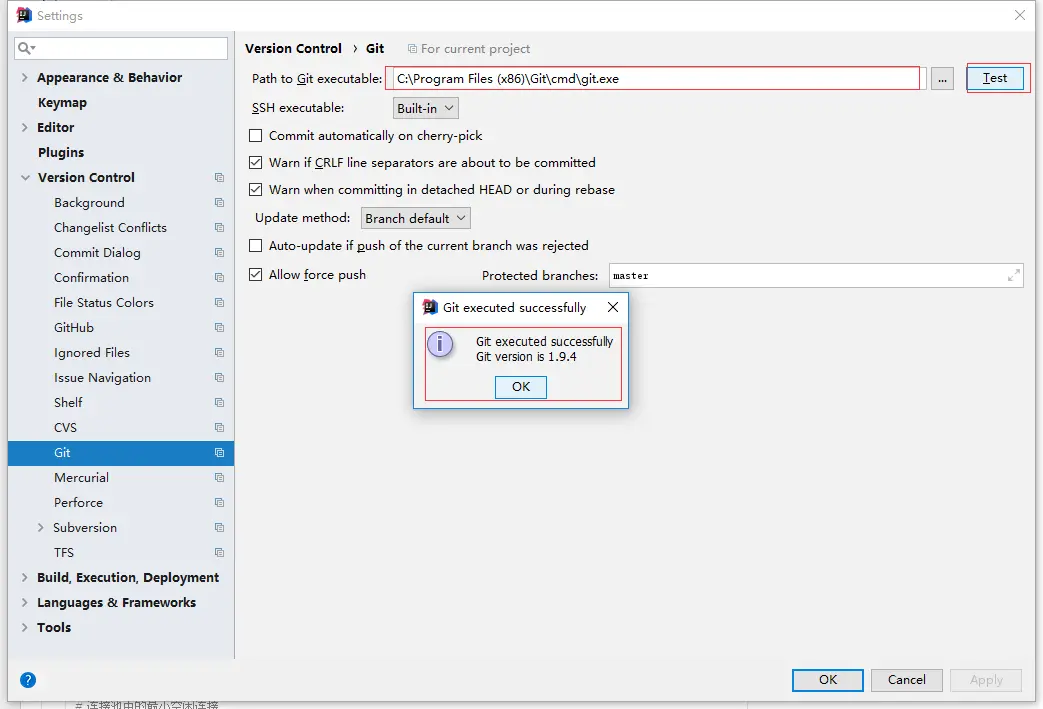Click the project-level icon beside Ignored Files
The width and height of the screenshot is (1043, 709).
[220, 353]
